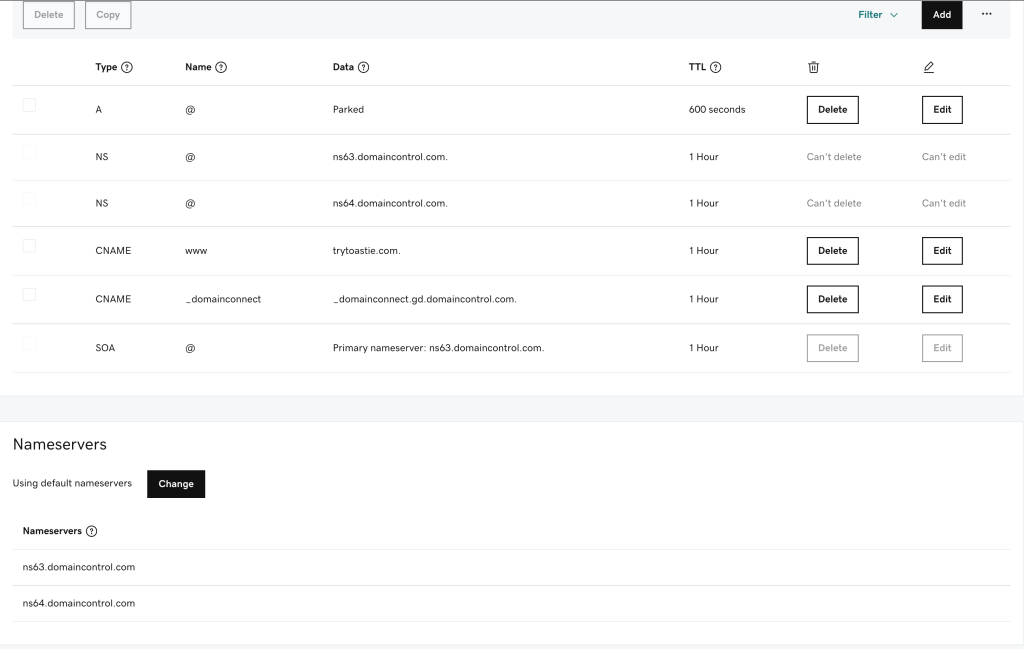
Task: Delete the _domainconnect CNAME record
Action: pyautogui.click(x=833, y=299)
